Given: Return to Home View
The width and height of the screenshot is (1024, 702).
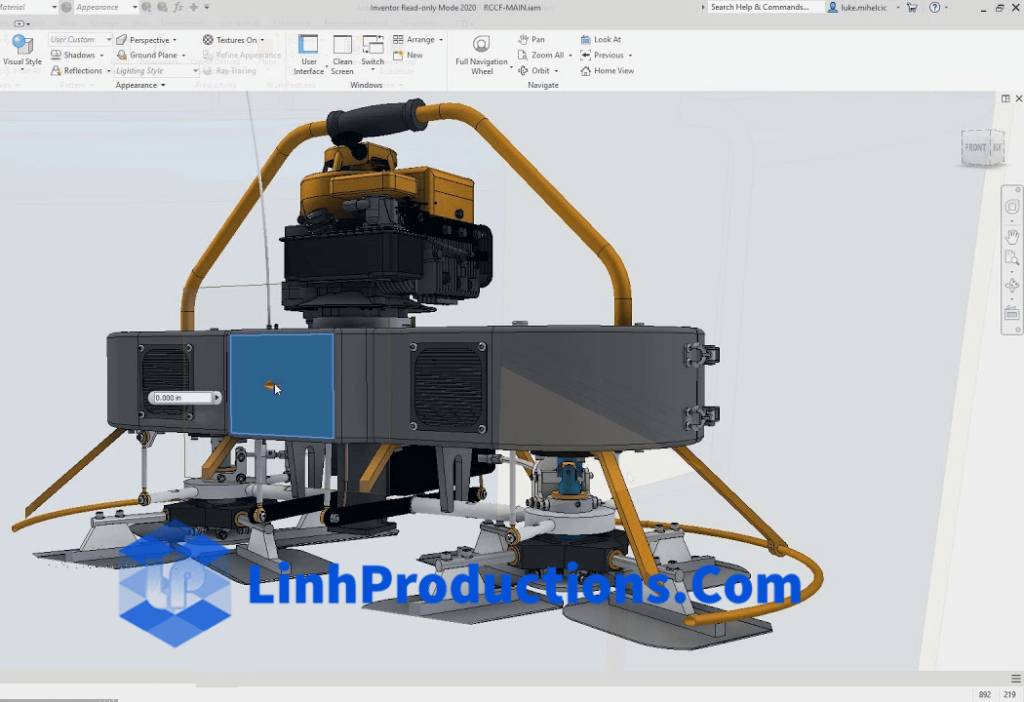Looking at the screenshot, I should coord(607,71).
